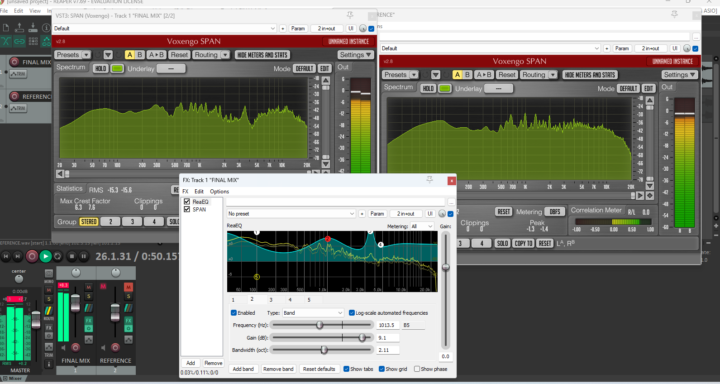Screen dimensions: 720x384
Task: Click Add button below FX list
Action: coord(191,363)
